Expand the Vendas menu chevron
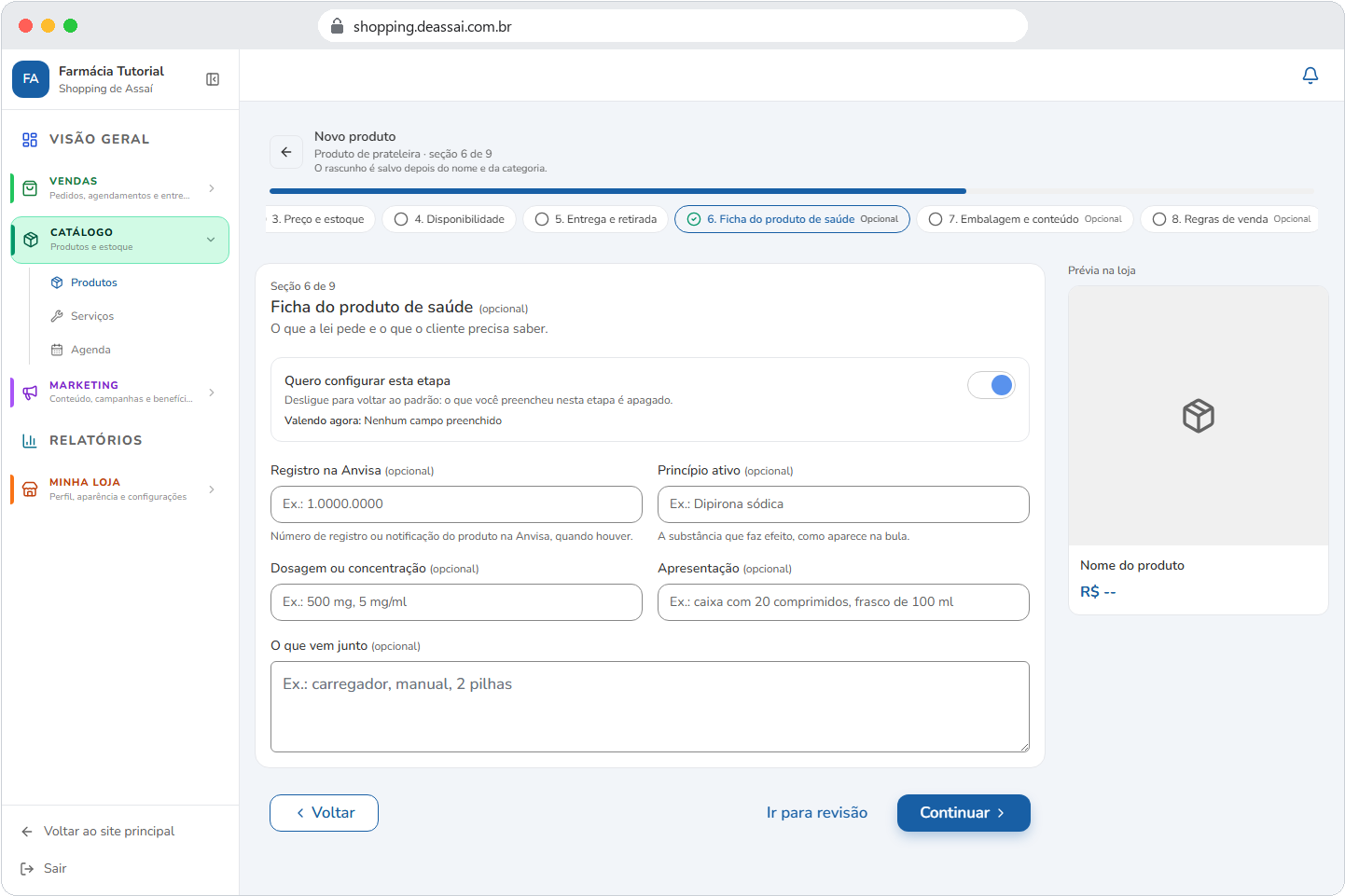The height and width of the screenshot is (896, 1345). (212, 188)
